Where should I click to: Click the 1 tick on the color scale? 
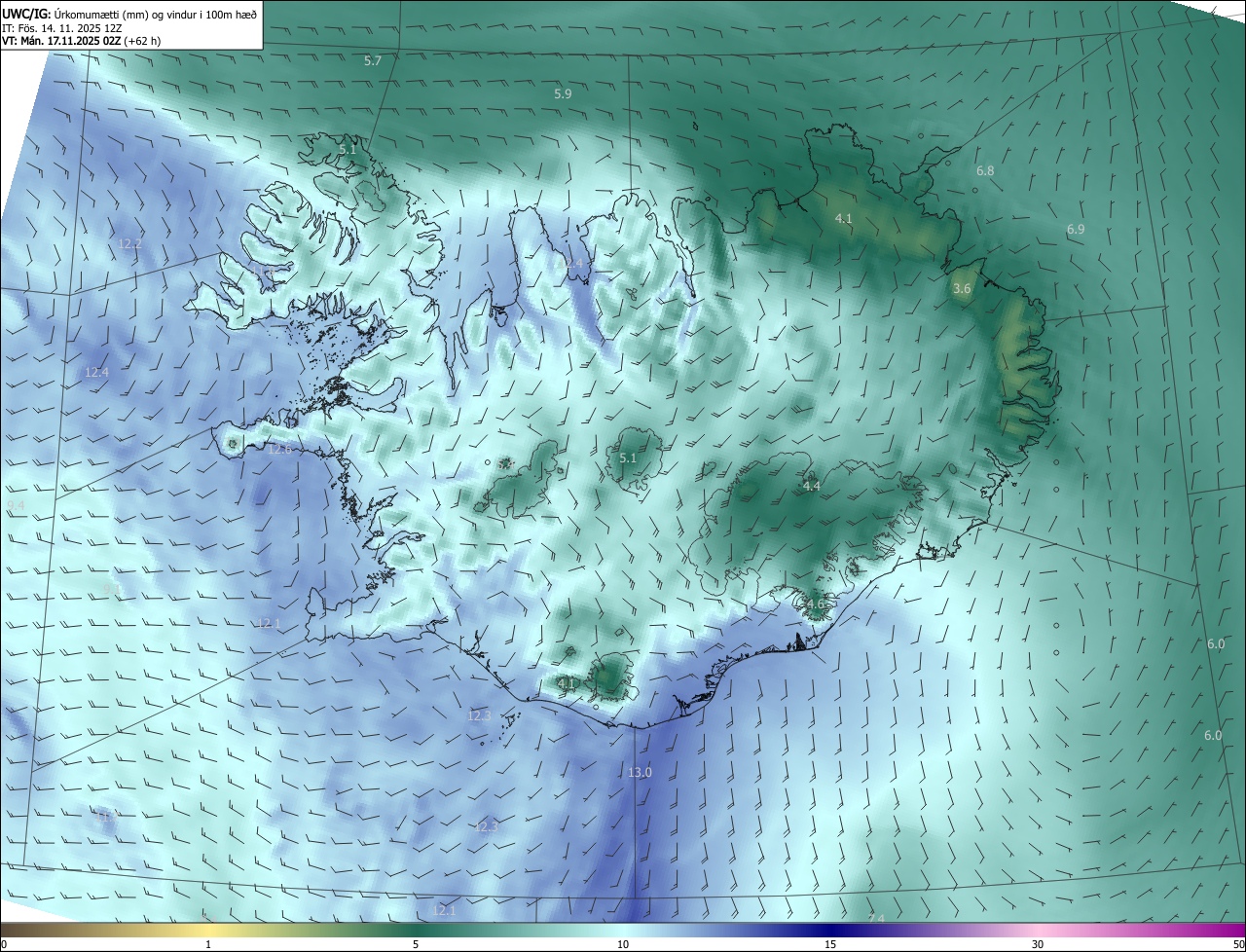(x=208, y=945)
